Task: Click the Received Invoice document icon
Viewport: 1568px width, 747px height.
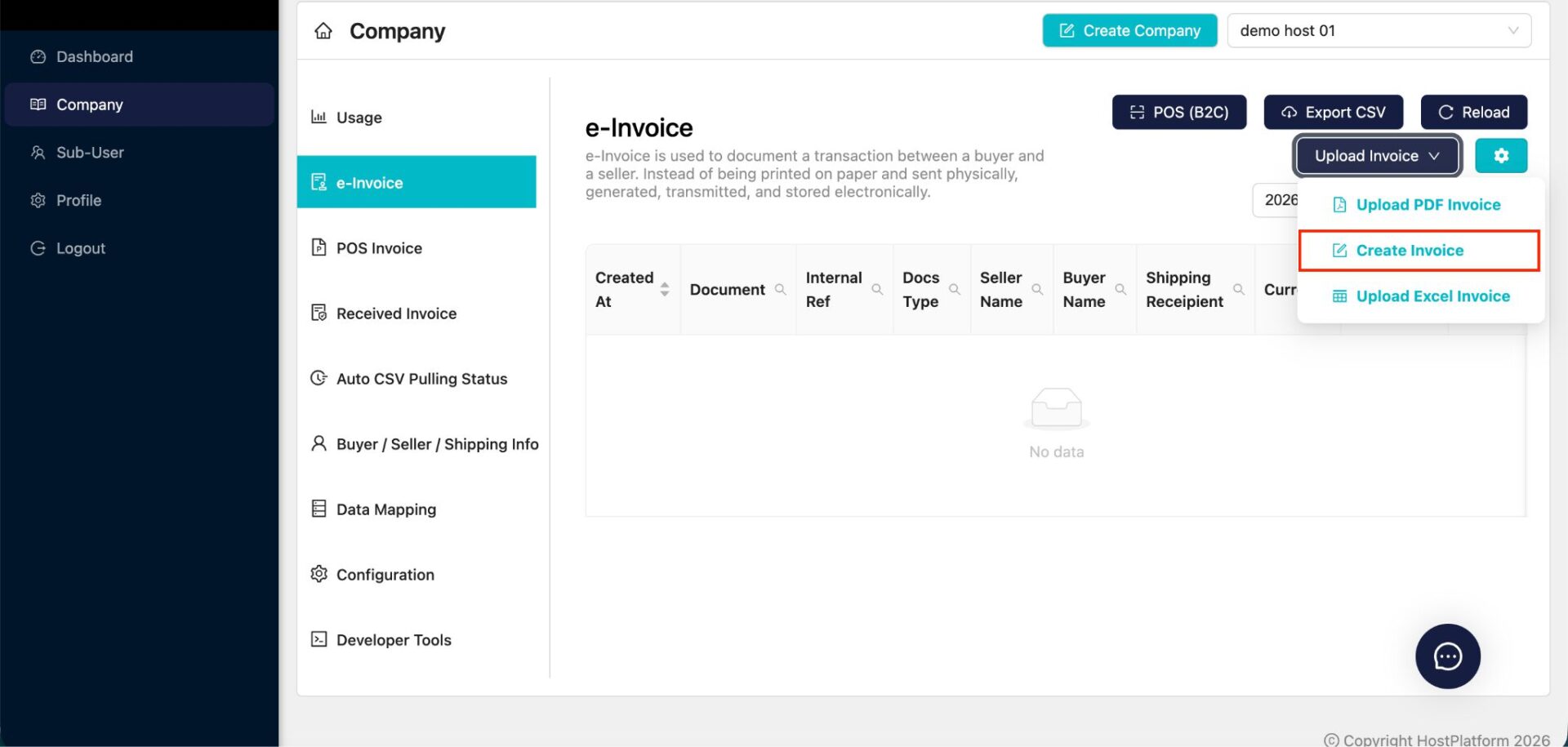Action: click(318, 313)
